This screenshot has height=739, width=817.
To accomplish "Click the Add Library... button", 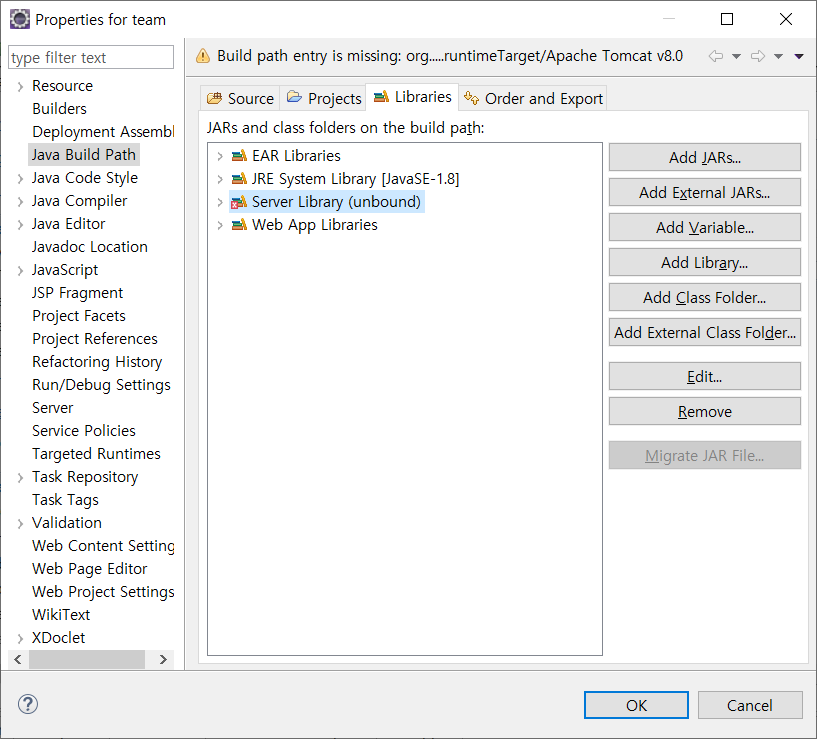I will tap(704, 262).
